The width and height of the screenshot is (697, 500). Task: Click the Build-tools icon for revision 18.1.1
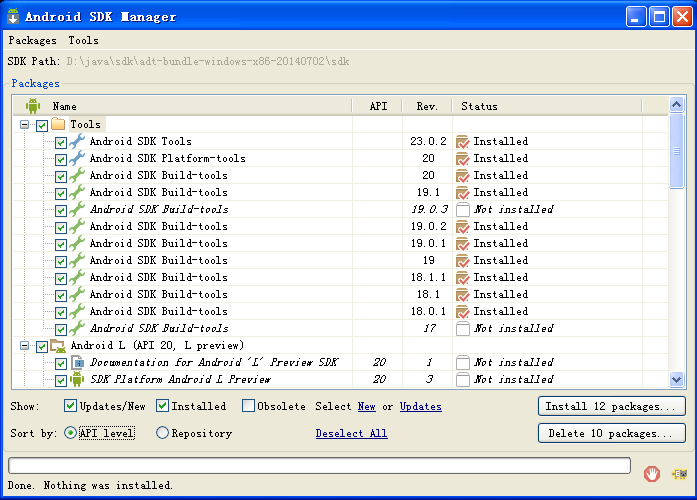(77, 277)
